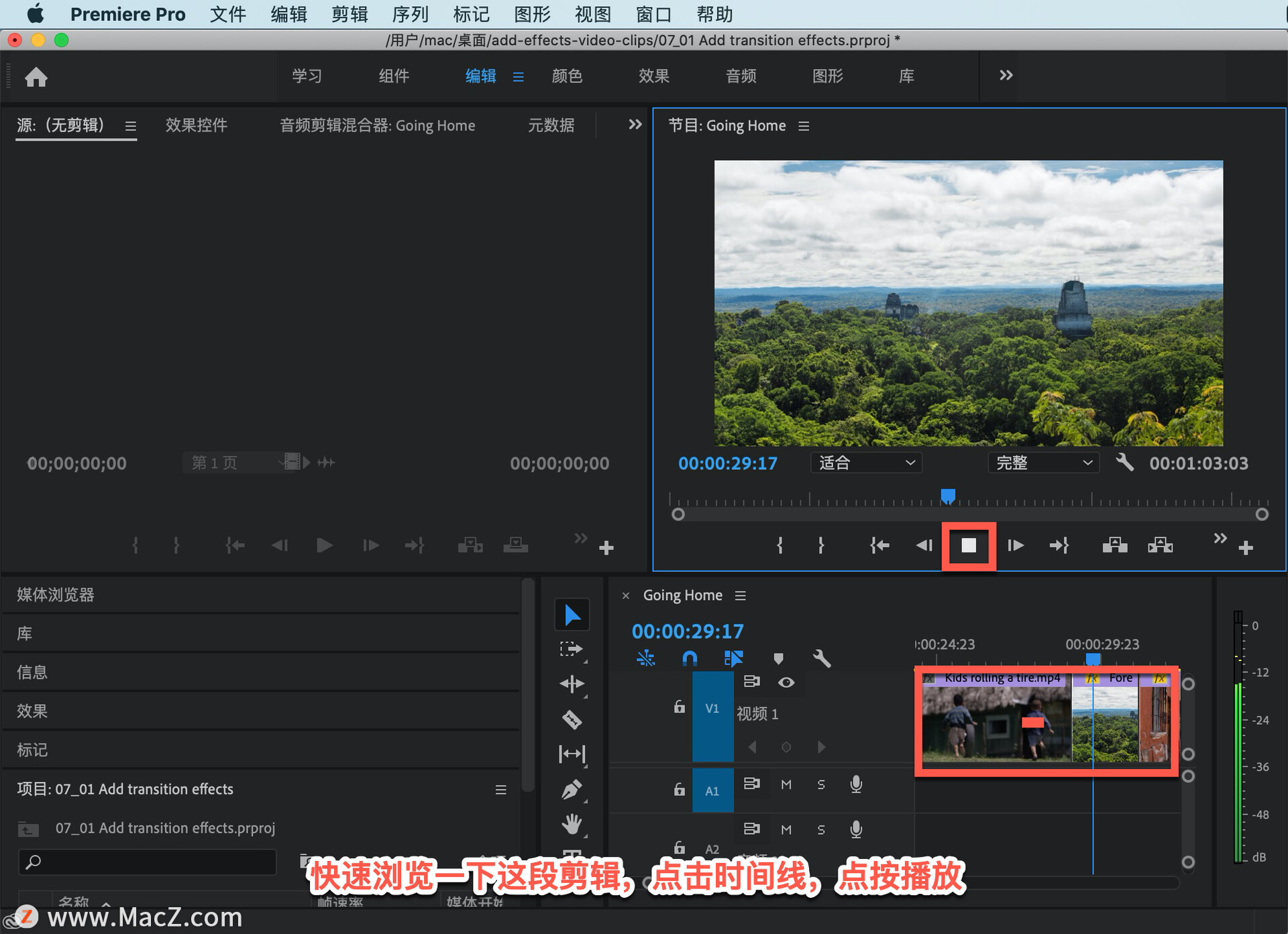Click Mark Out in Program monitor
The width and height of the screenshot is (1288, 934).
point(821,545)
